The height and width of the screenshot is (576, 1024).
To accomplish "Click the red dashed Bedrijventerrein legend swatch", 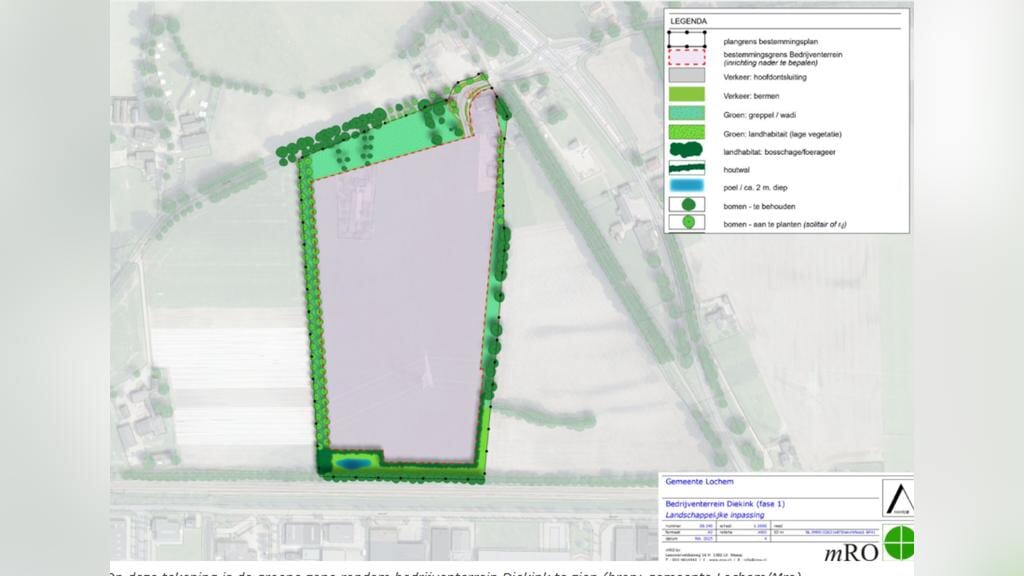I will click(x=686, y=57).
